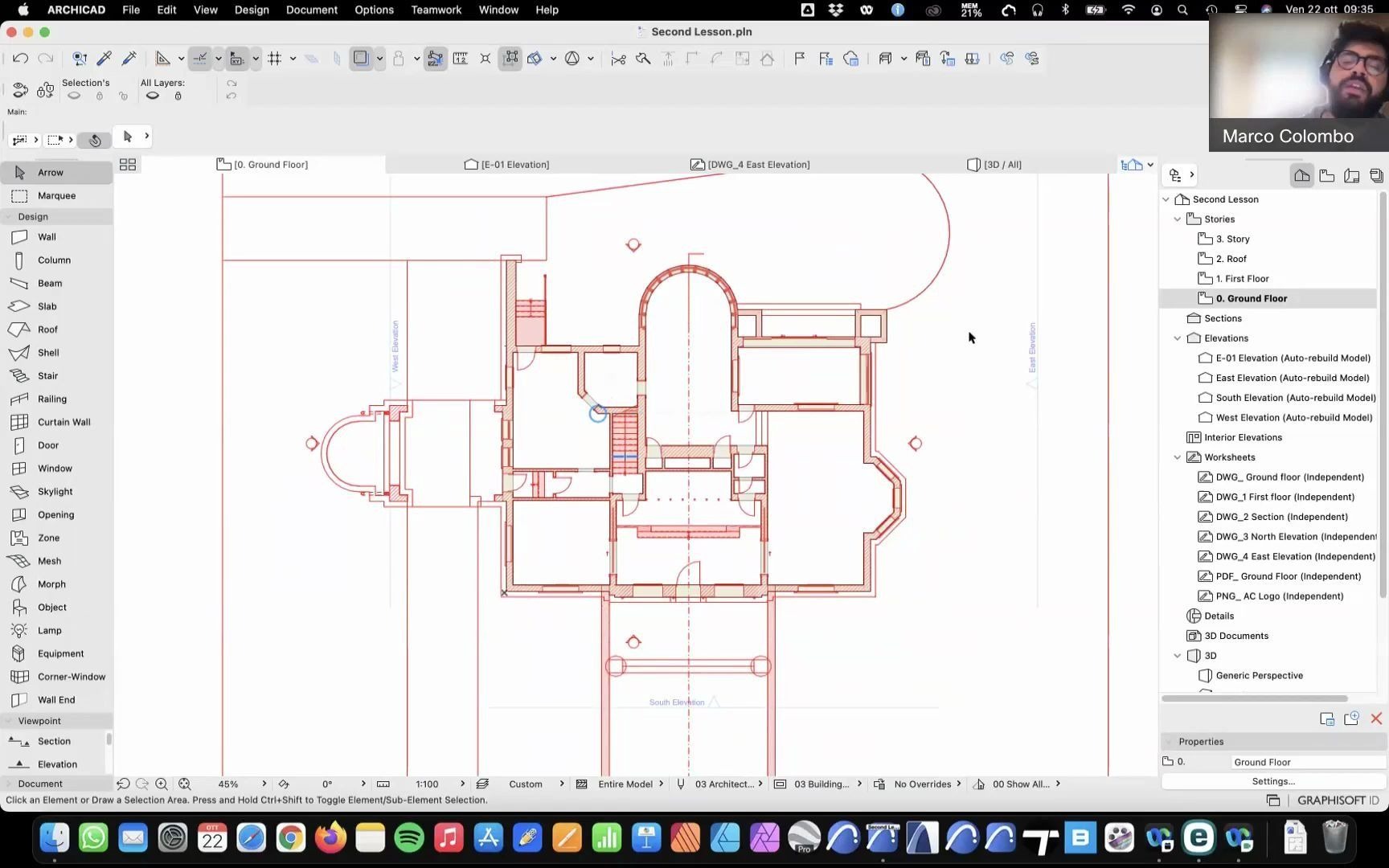Switch to the E-01 Elevation tab
Viewport: 1389px width, 868px height.
[x=506, y=165]
